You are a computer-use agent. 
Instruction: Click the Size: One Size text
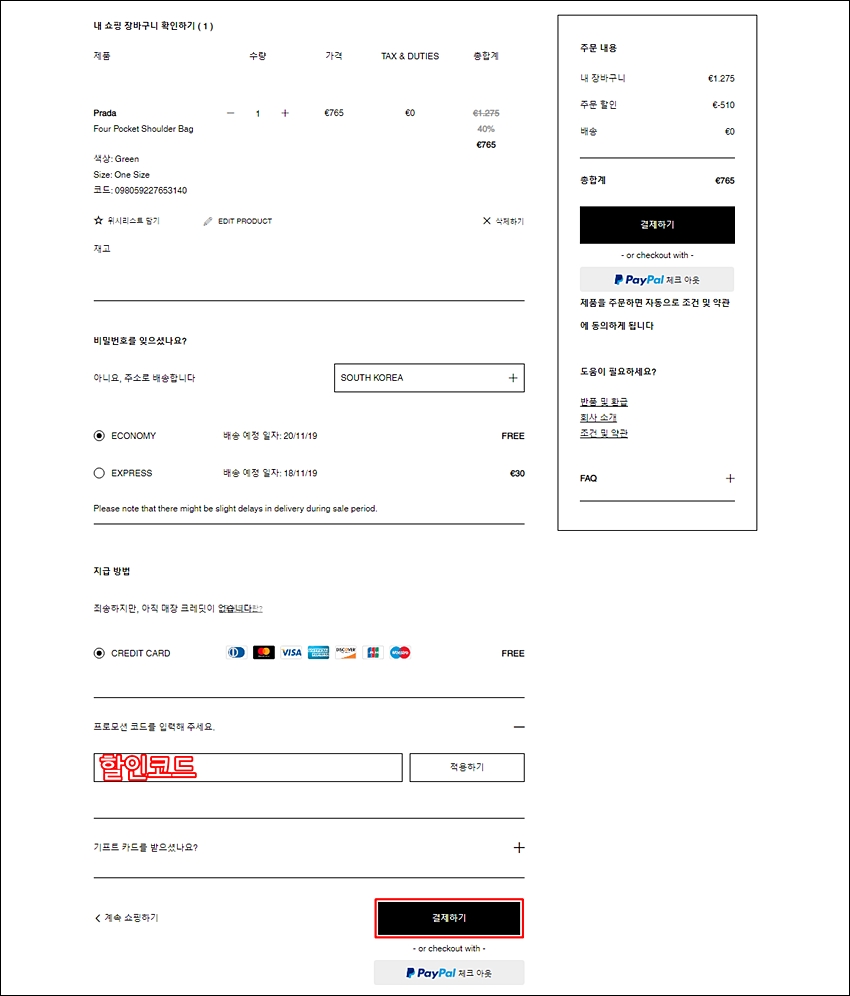point(121,175)
